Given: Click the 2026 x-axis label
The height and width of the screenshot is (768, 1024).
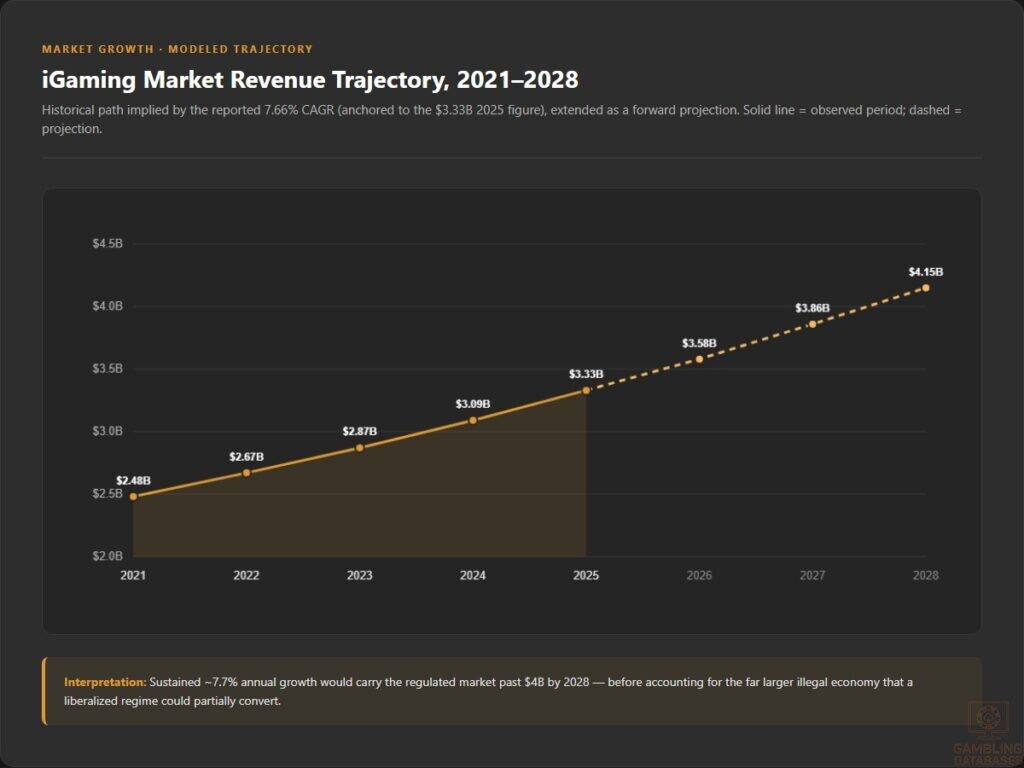Looking at the screenshot, I should point(699,575).
